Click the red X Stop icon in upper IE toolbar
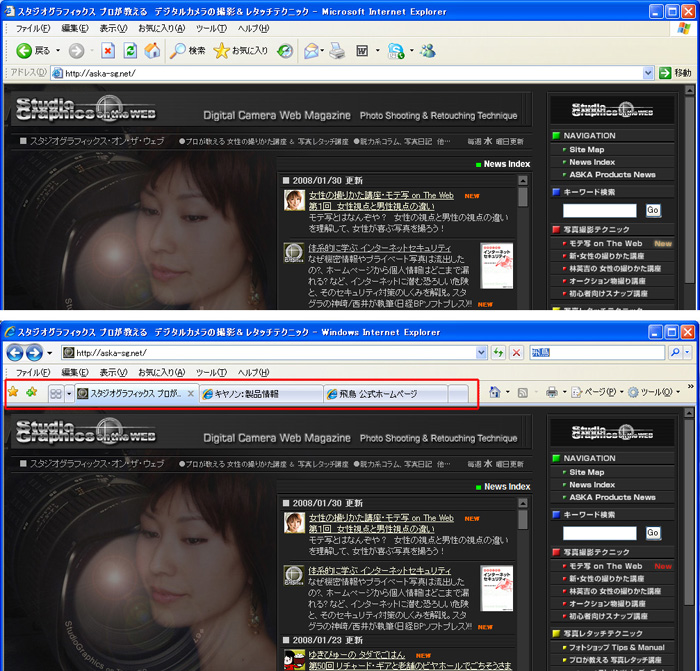This screenshot has height=671, width=700. 108,51
